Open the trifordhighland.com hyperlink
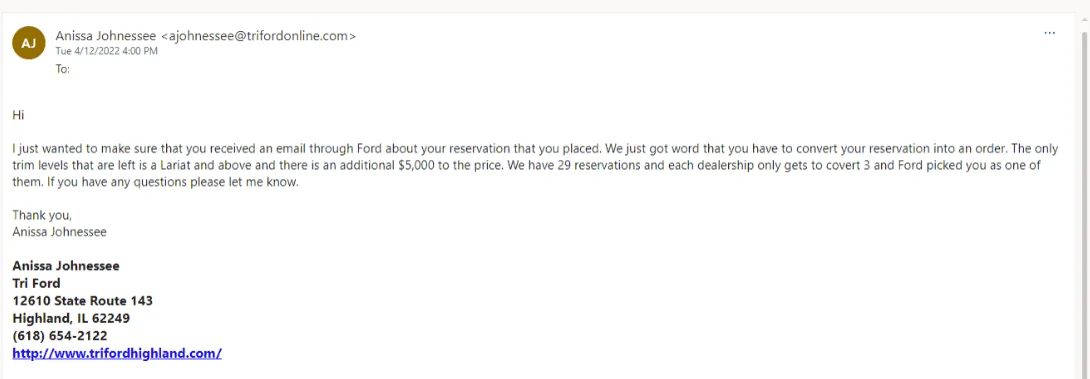This screenshot has width=1090, height=379. (x=117, y=353)
